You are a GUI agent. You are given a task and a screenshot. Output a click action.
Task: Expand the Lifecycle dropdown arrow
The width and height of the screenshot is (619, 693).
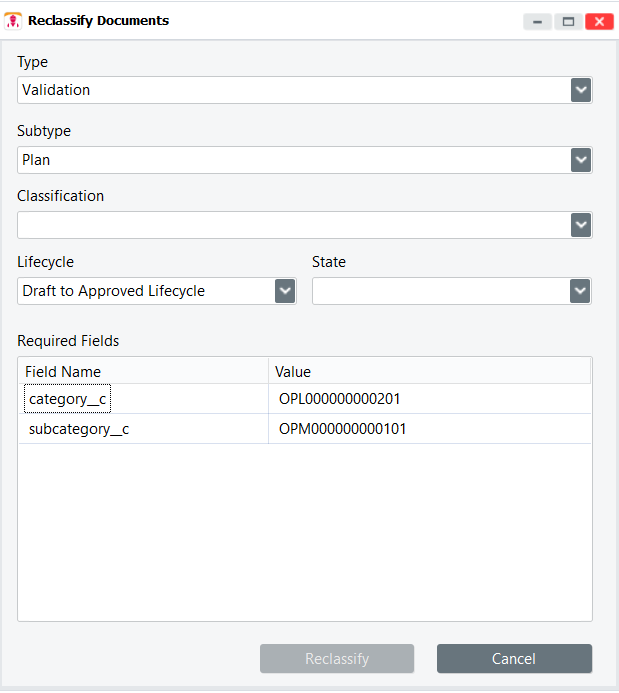coord(285,291)
